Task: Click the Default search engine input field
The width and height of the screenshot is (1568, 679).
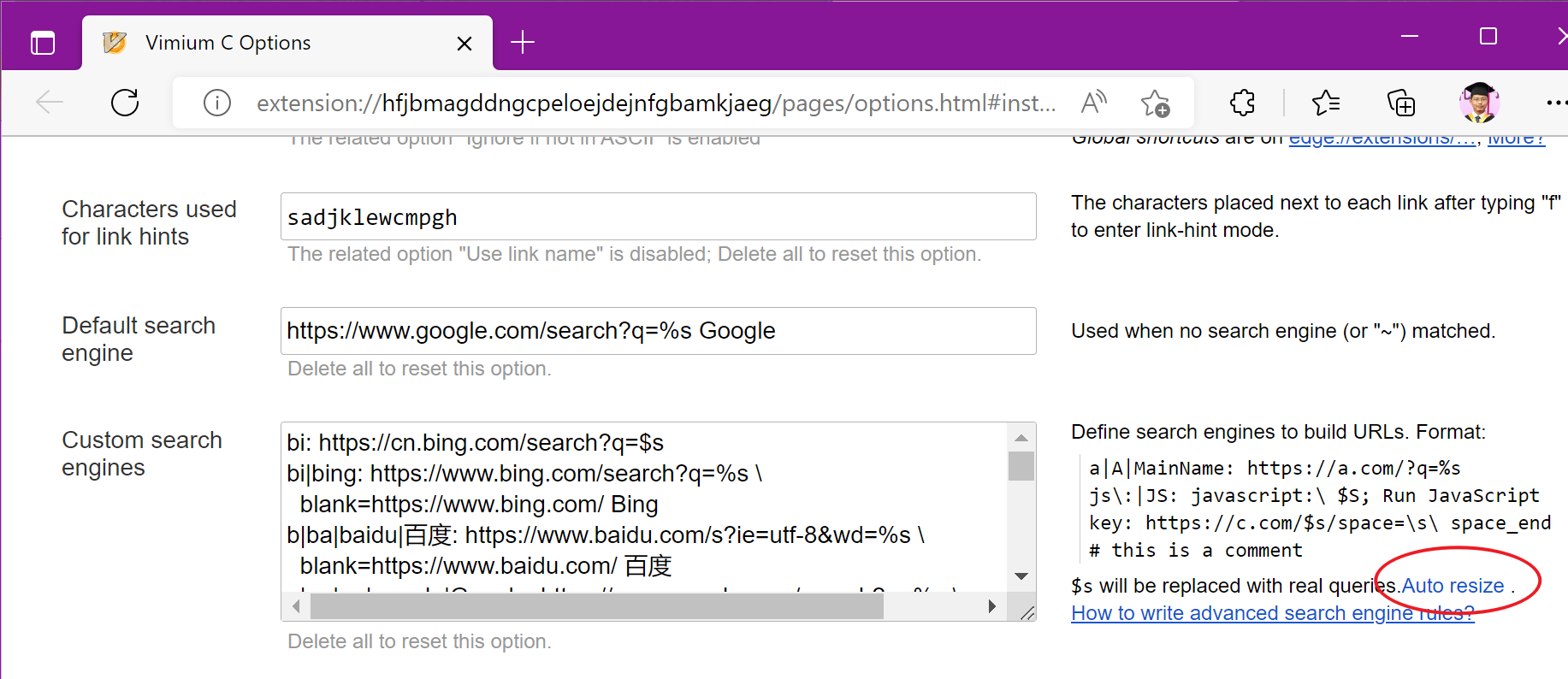Action: coord(658,331)
